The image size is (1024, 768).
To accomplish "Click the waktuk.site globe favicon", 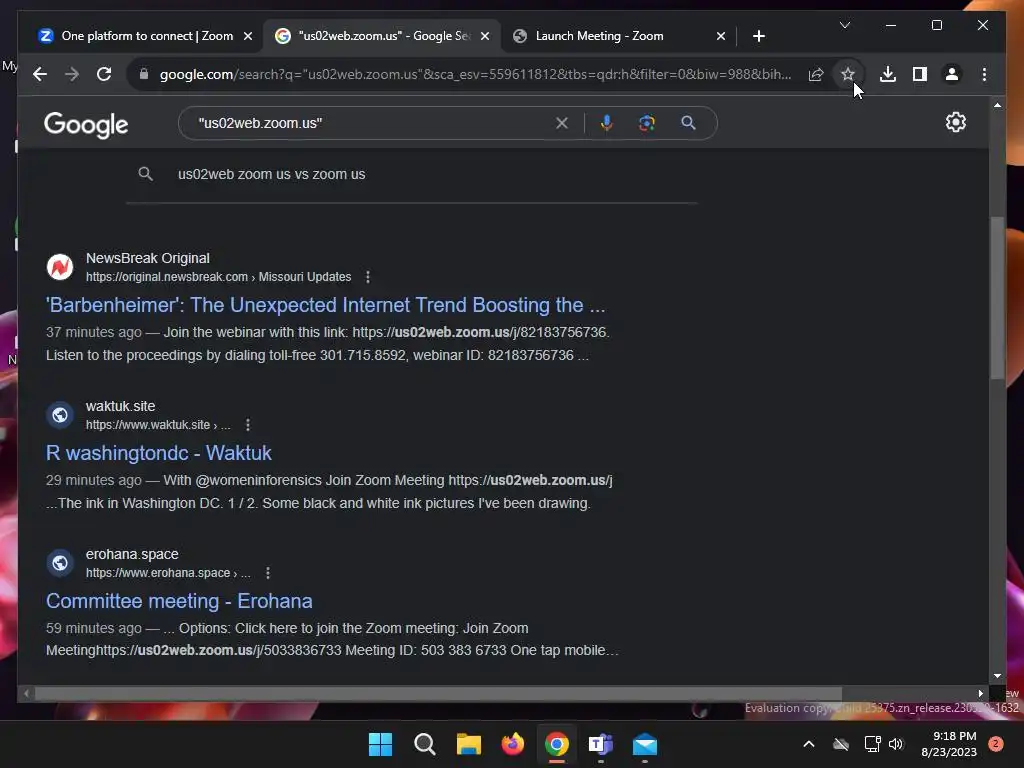I will pyautogui.click(x=59, y=415).
